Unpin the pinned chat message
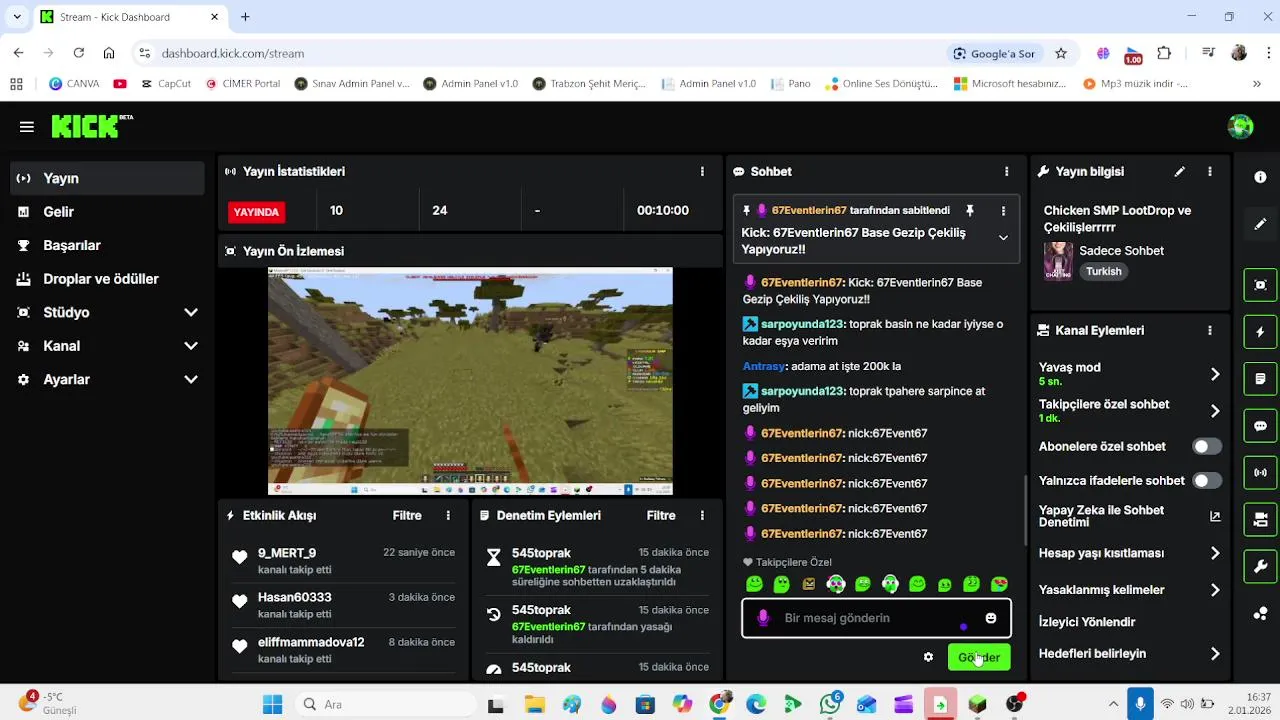1280x720 pixels. 969,211
